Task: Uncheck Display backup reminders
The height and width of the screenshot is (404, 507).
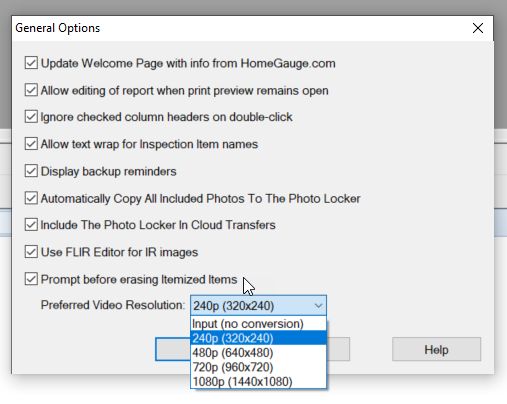Action: pyautogui.click(x=31, y=171)
